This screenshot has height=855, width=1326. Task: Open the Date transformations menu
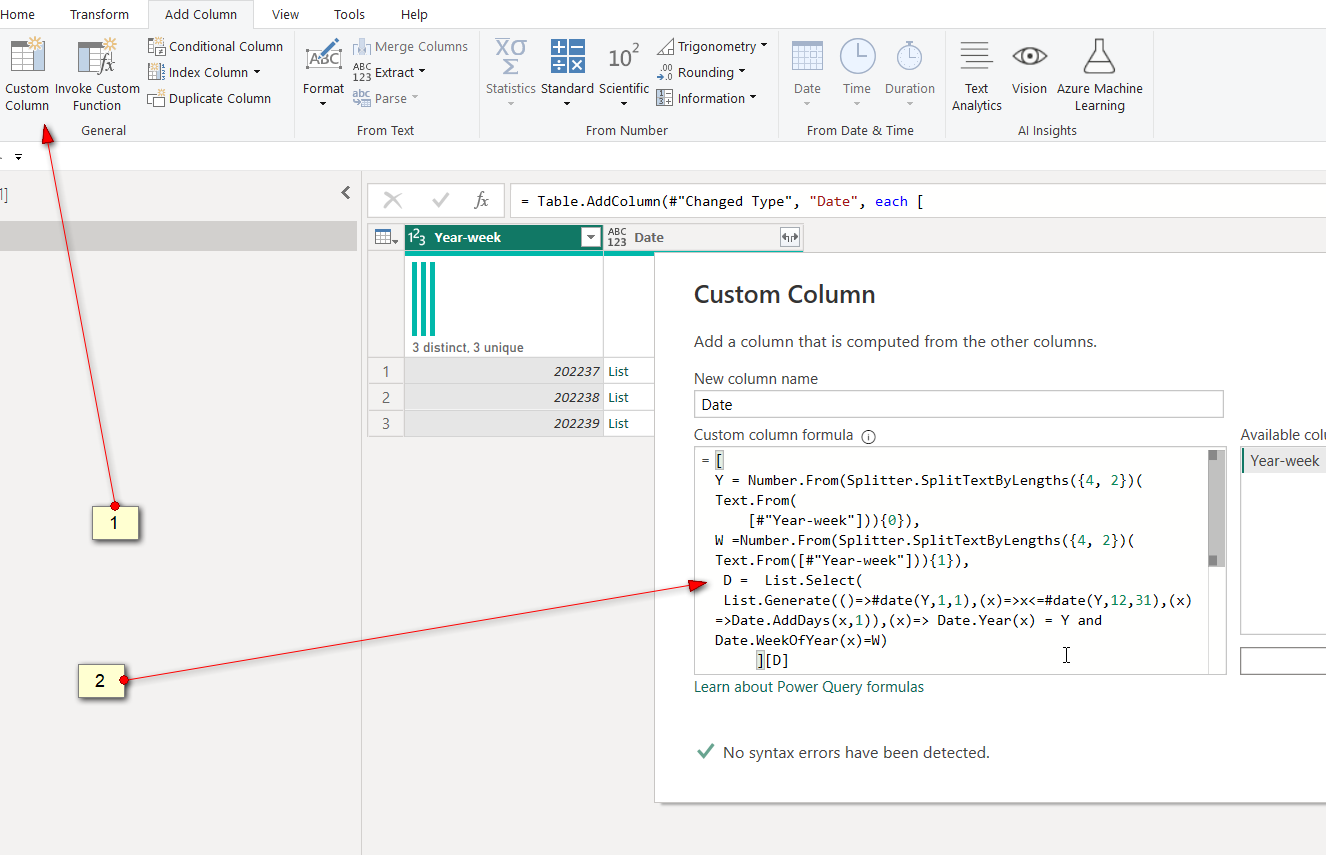(807, 72)
